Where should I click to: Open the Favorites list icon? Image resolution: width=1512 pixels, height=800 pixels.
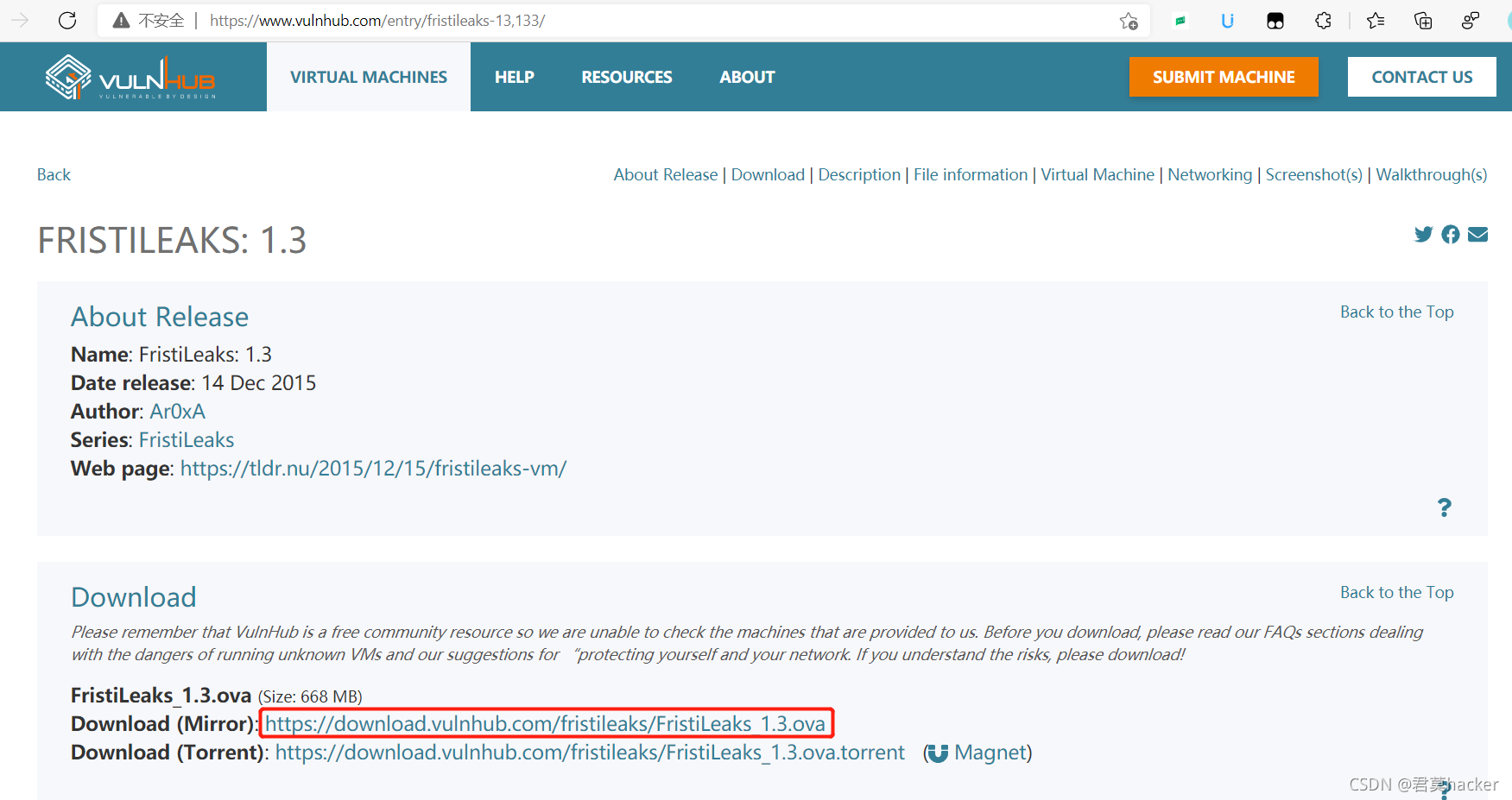[1376, 21]
